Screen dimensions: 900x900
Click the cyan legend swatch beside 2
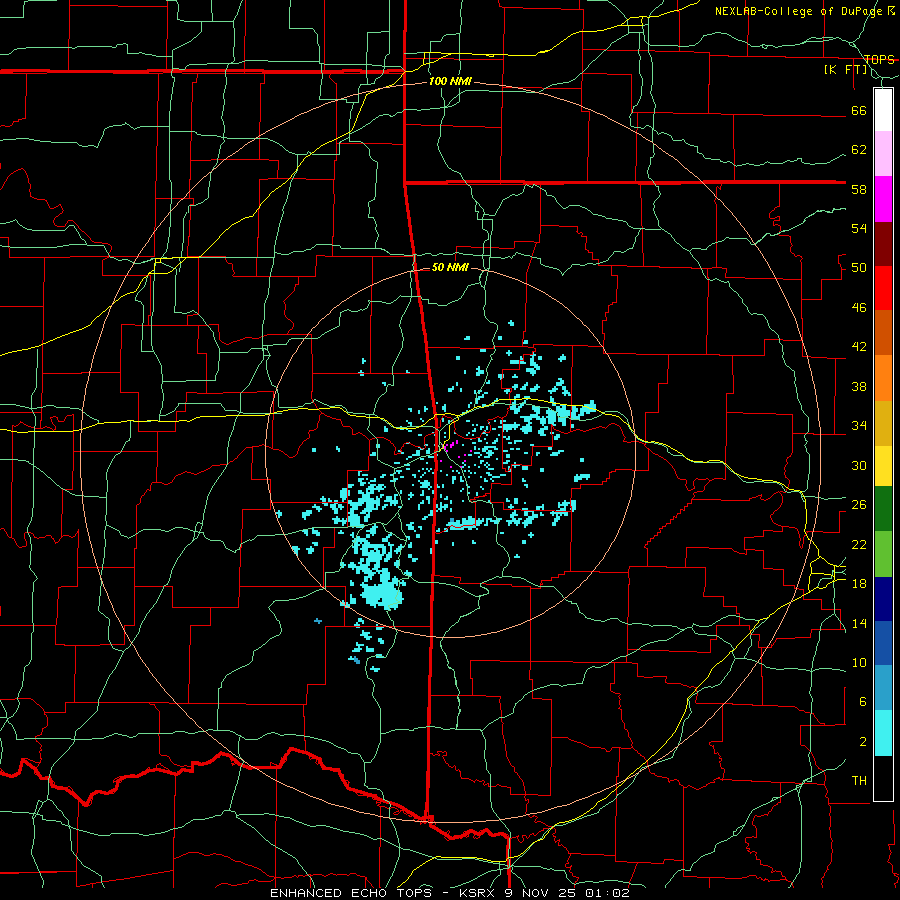coord(883,733)
